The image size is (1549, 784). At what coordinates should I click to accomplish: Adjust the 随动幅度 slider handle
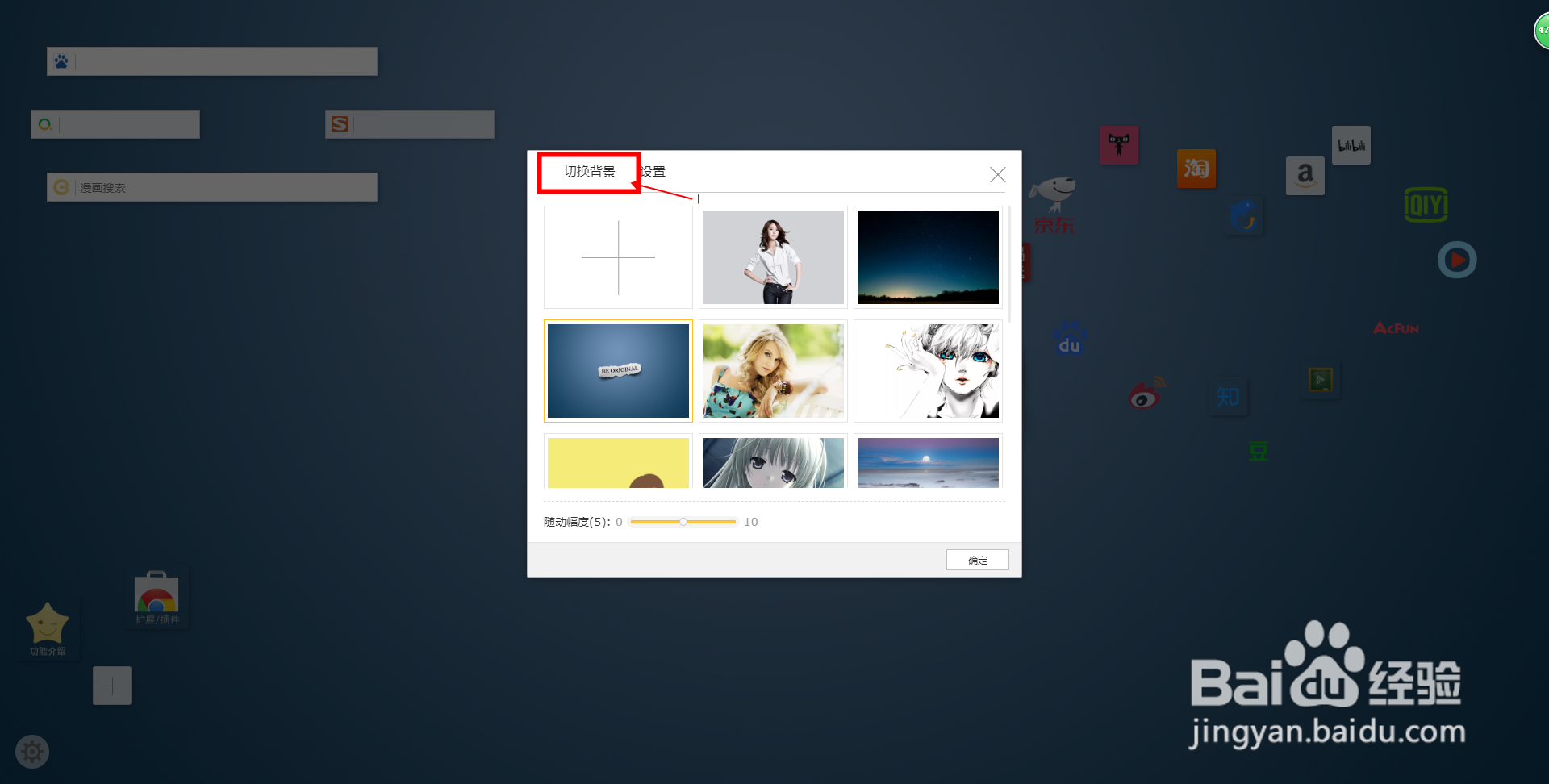tap(683, 522)
